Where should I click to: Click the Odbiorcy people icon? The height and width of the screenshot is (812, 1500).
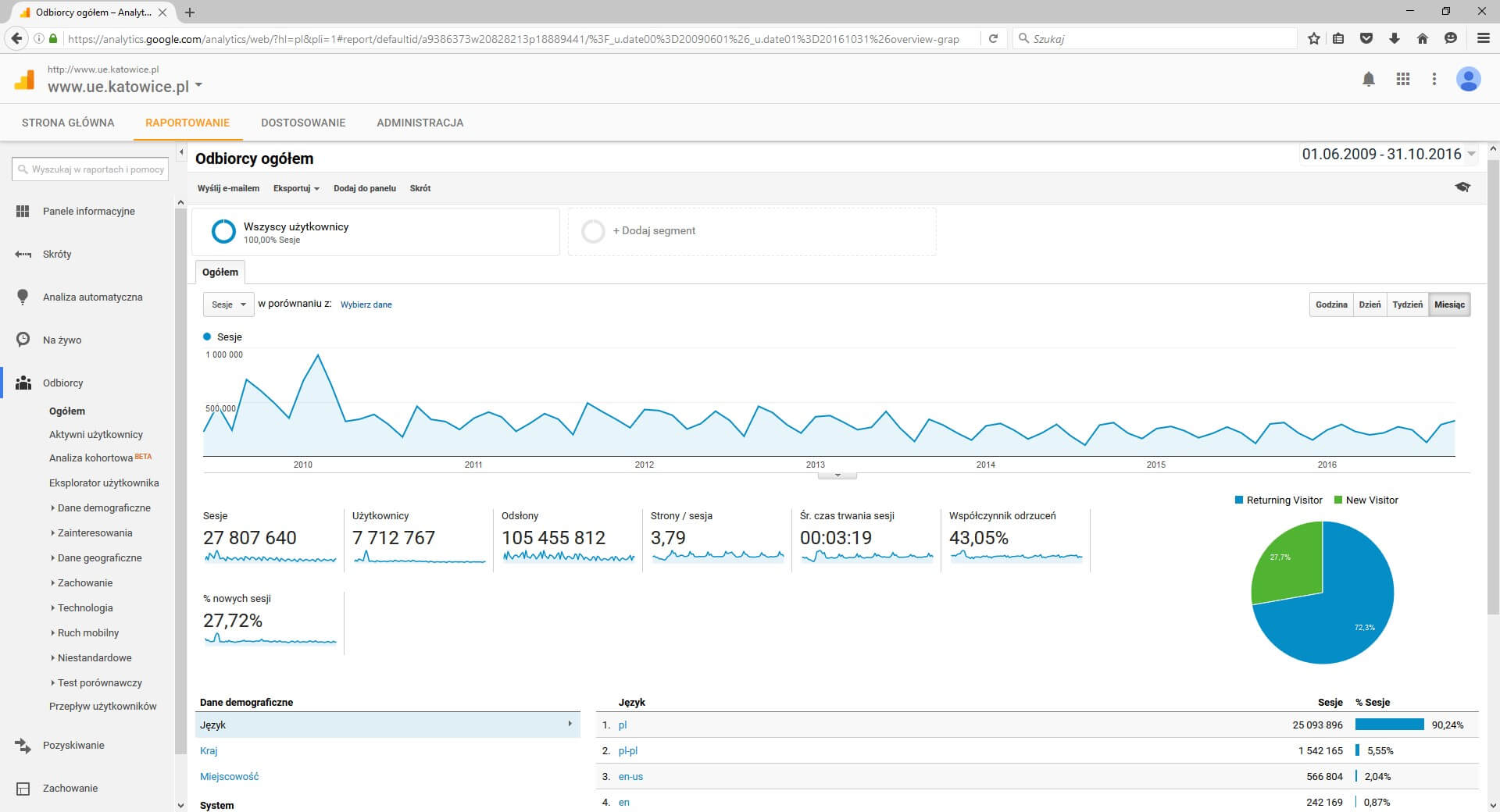[x=23, y=383]
